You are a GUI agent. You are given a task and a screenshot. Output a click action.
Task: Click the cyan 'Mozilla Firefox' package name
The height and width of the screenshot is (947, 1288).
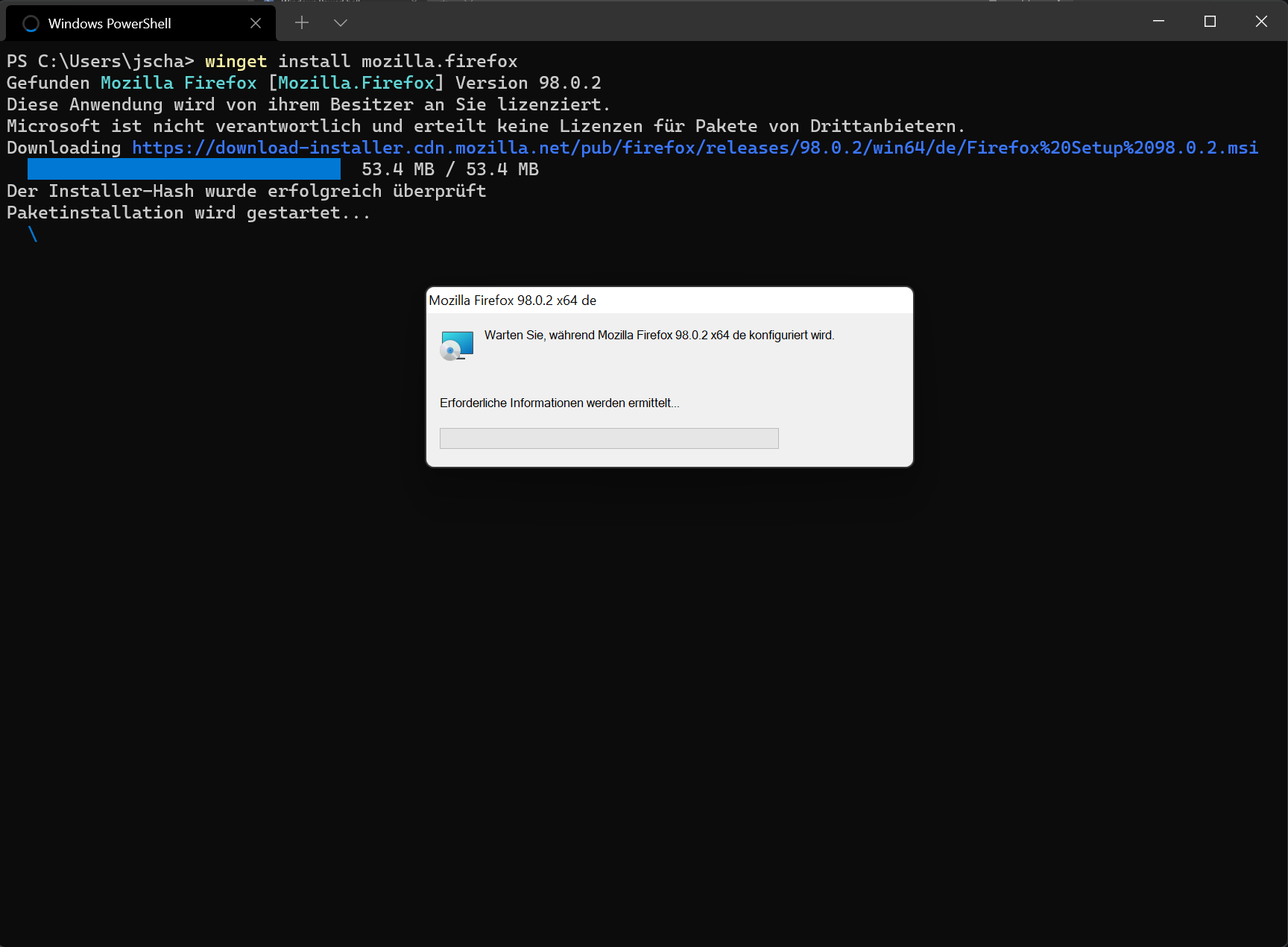click(179, 83)
